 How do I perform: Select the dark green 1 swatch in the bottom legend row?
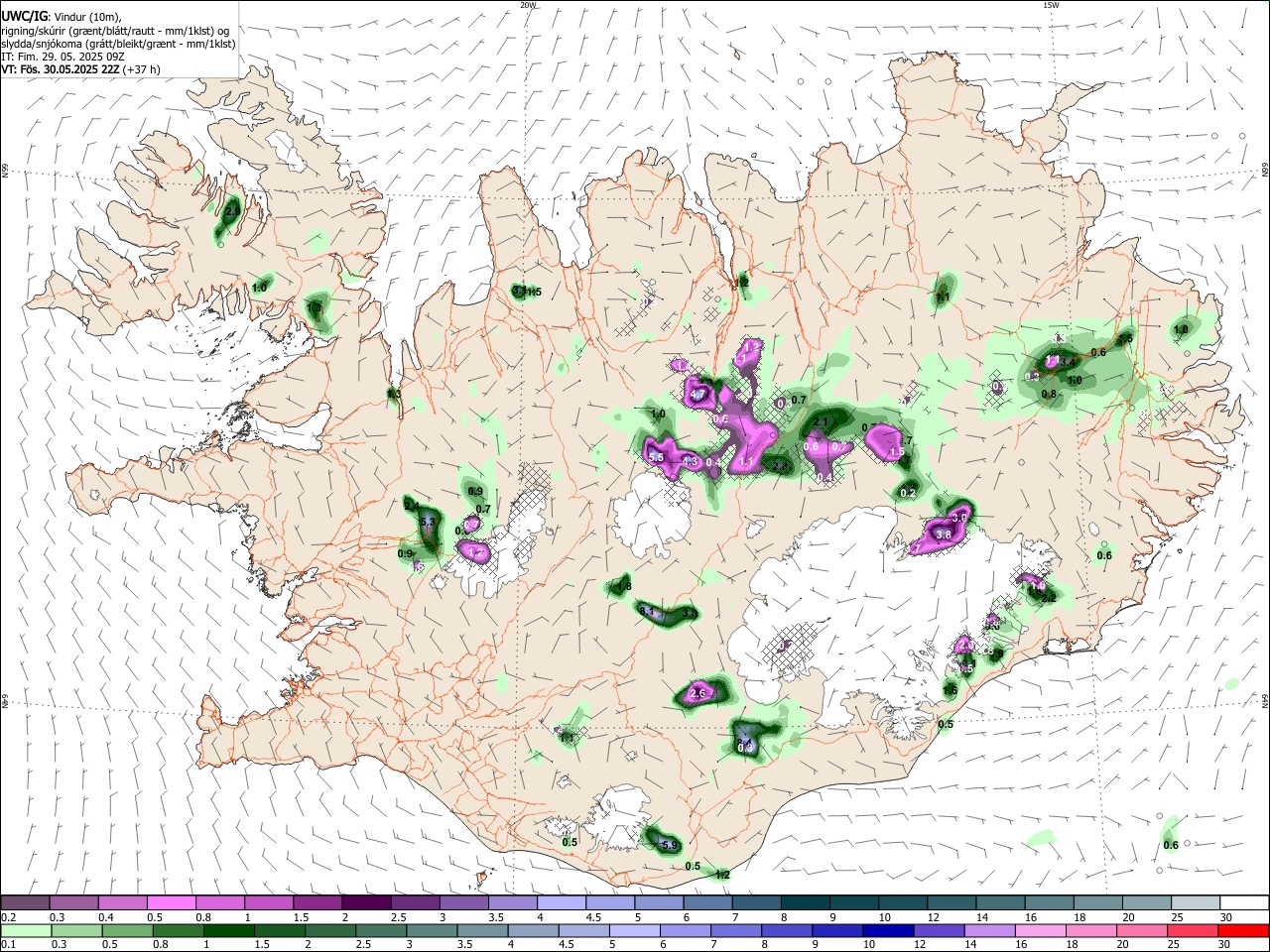[x=229, y=930]
